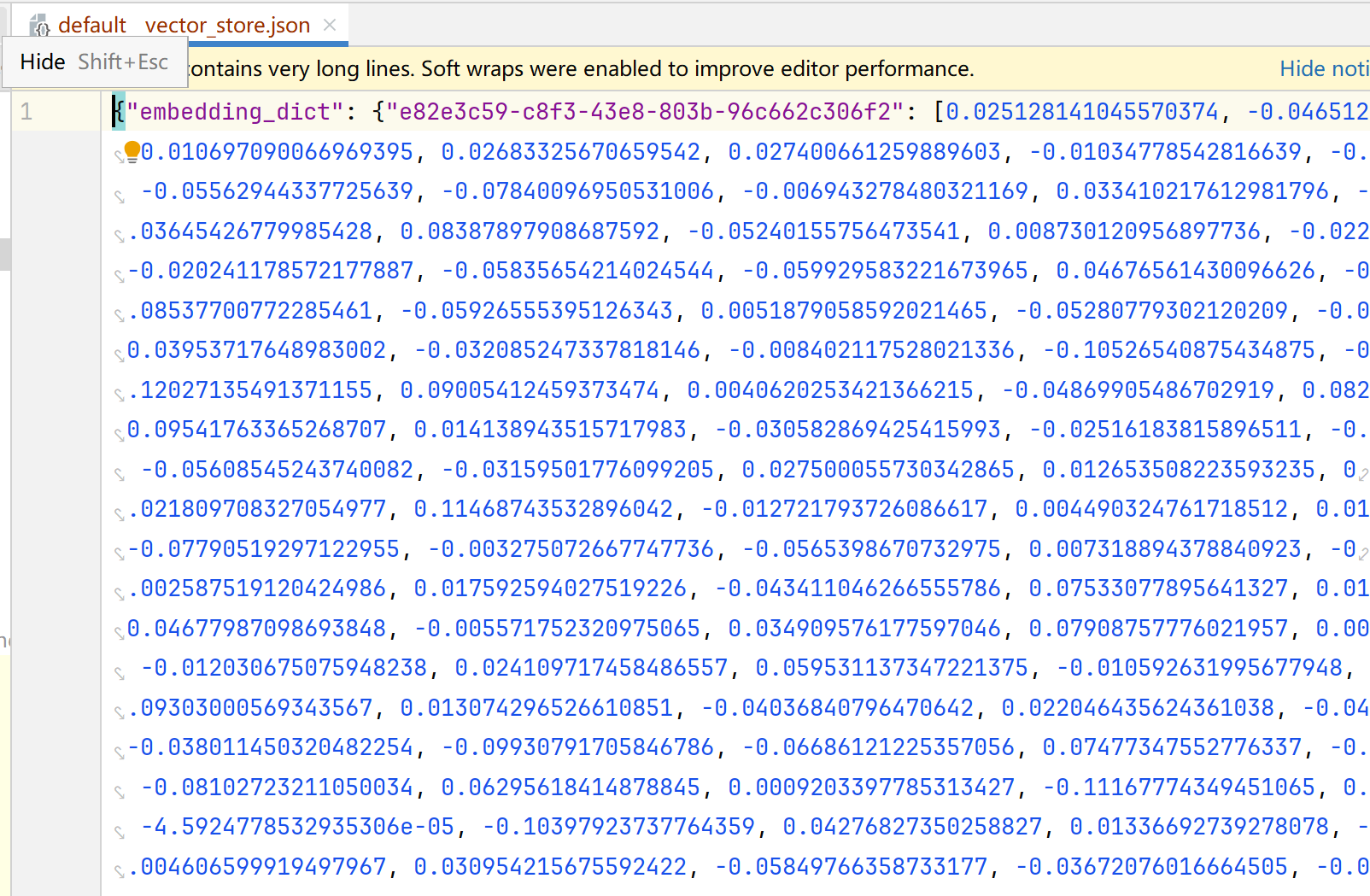Close the default__vector_store.json tab

click(330, 25)
